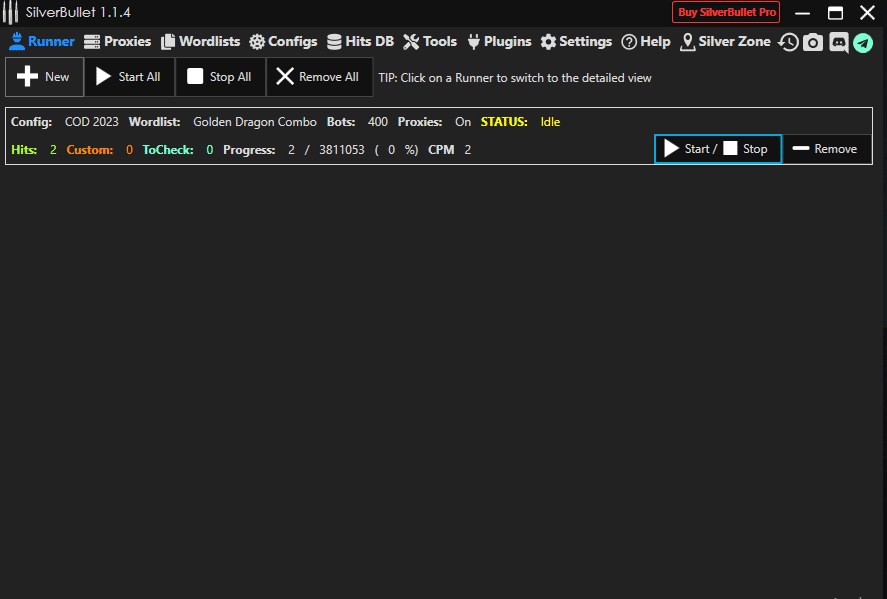Switch to the Proxies tab
This screenshot has width=887, height=599.
point(117,41)
